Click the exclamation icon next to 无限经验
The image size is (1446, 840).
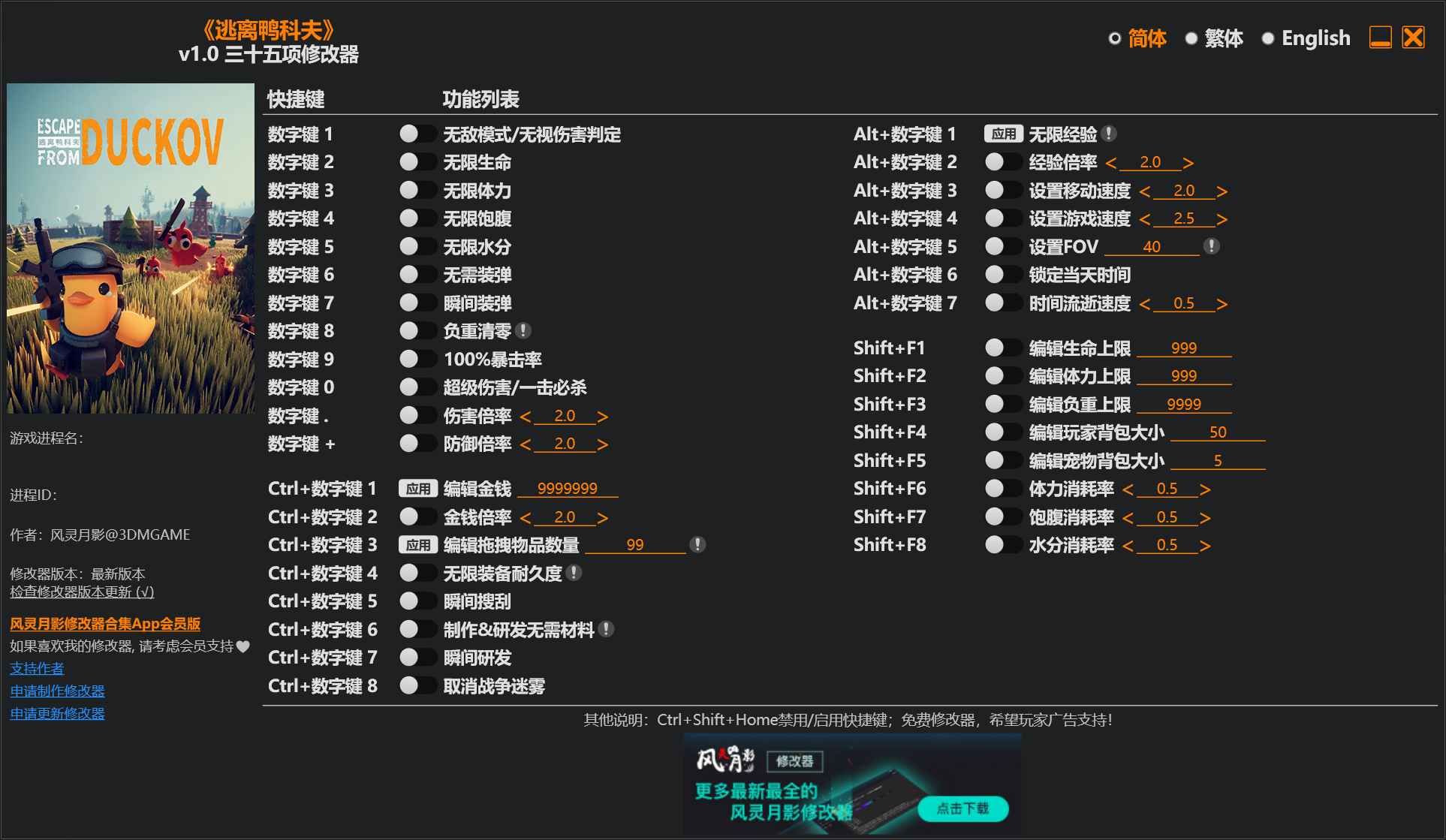1110,133
